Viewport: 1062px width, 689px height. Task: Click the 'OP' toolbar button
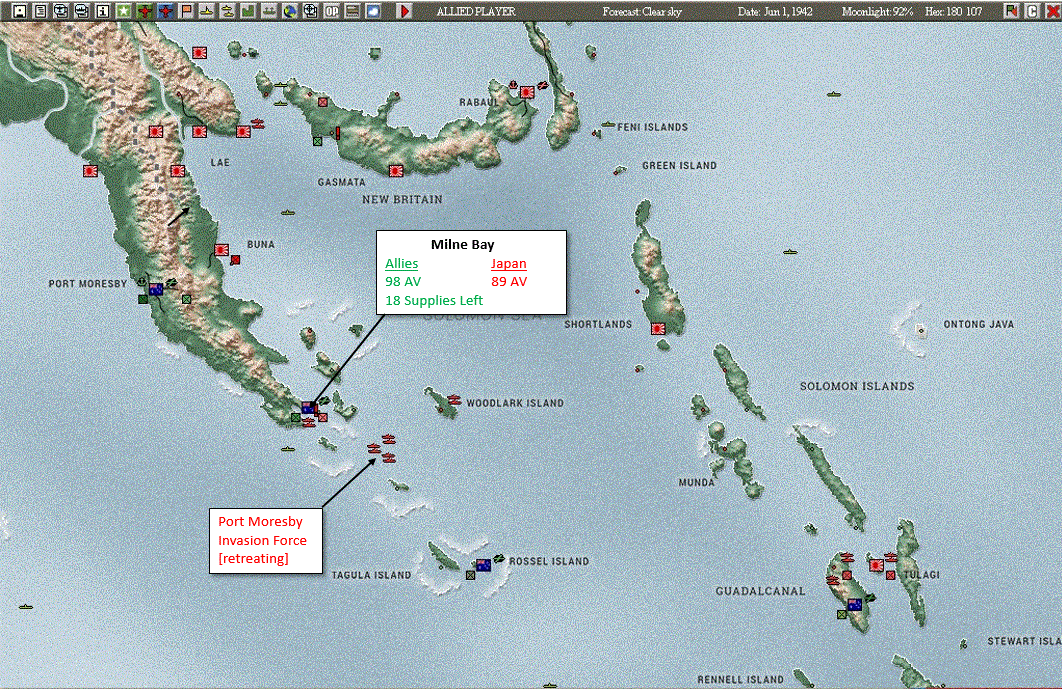332,11
